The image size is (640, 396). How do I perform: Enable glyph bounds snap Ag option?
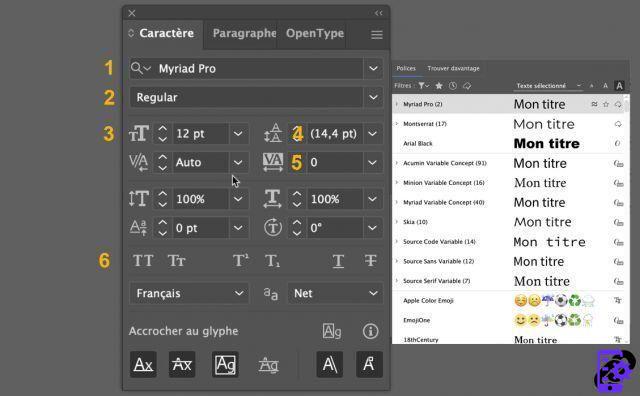tap(225, 364)
